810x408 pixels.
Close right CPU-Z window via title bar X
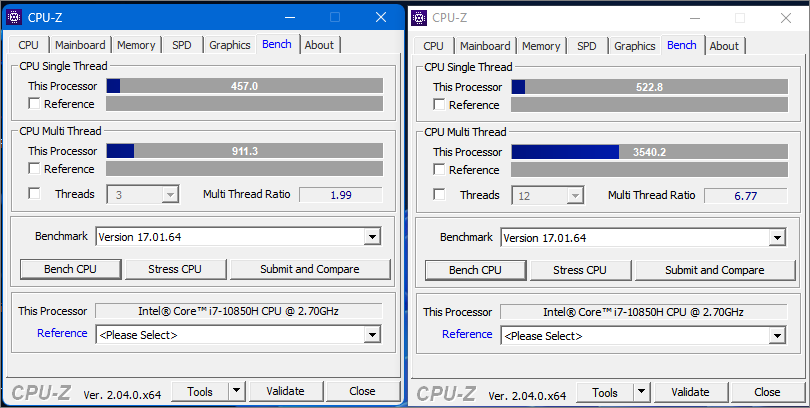point(786,18)
